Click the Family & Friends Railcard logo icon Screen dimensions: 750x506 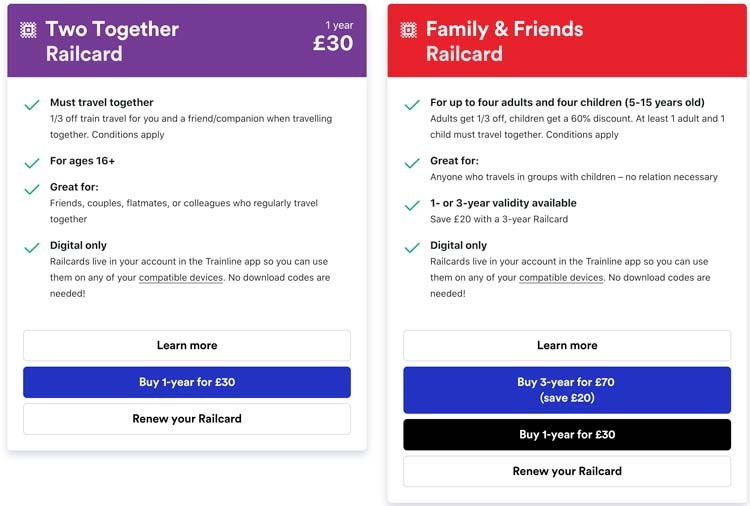click(408, 30)
